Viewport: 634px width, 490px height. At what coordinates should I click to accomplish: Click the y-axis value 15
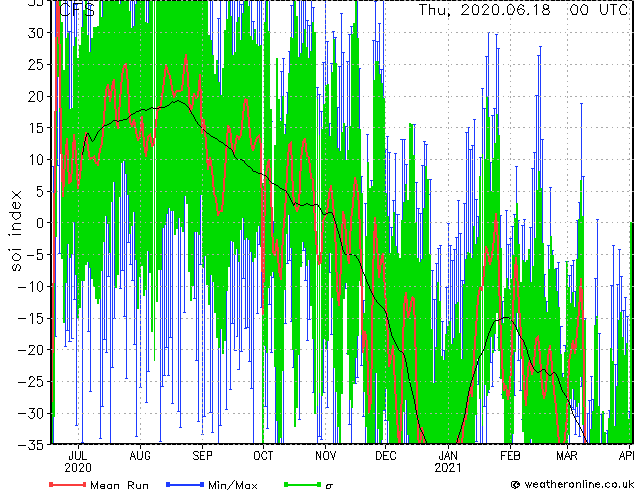[35, 128]
